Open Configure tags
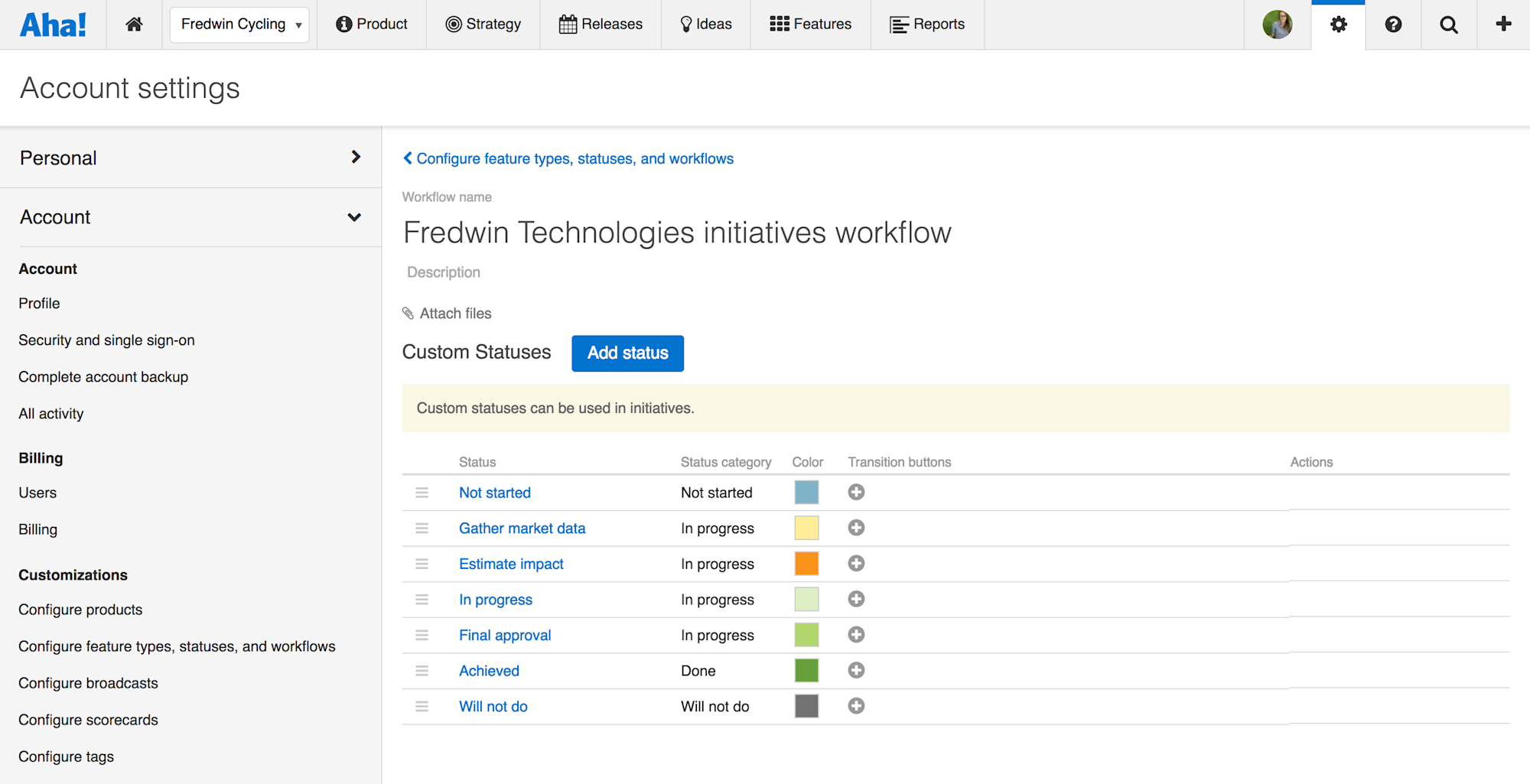The image size is (1530, 784). point(66,756)
